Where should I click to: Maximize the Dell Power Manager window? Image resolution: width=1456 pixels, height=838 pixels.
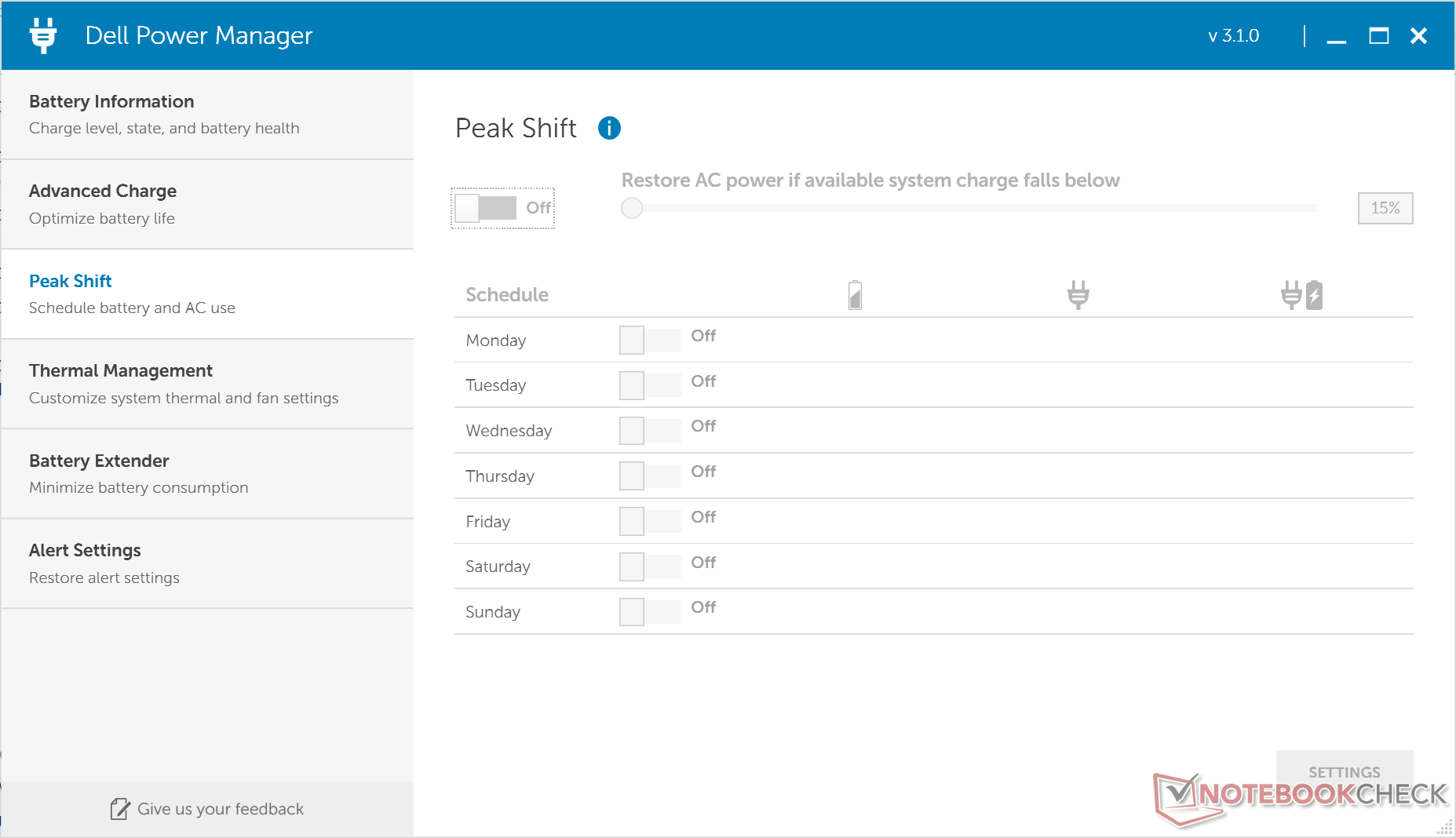[1378, 36]
